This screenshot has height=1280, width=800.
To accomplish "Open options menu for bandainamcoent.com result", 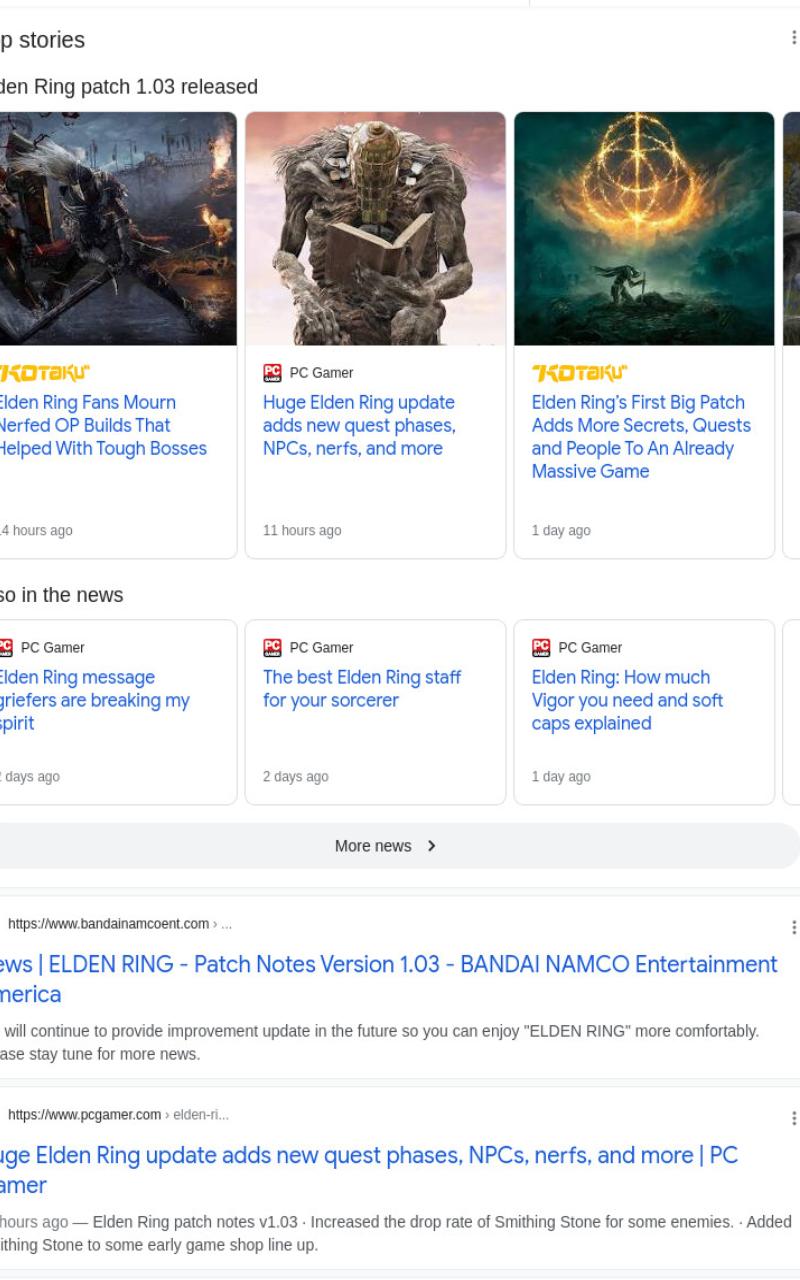I will click(x=793, y=927).
